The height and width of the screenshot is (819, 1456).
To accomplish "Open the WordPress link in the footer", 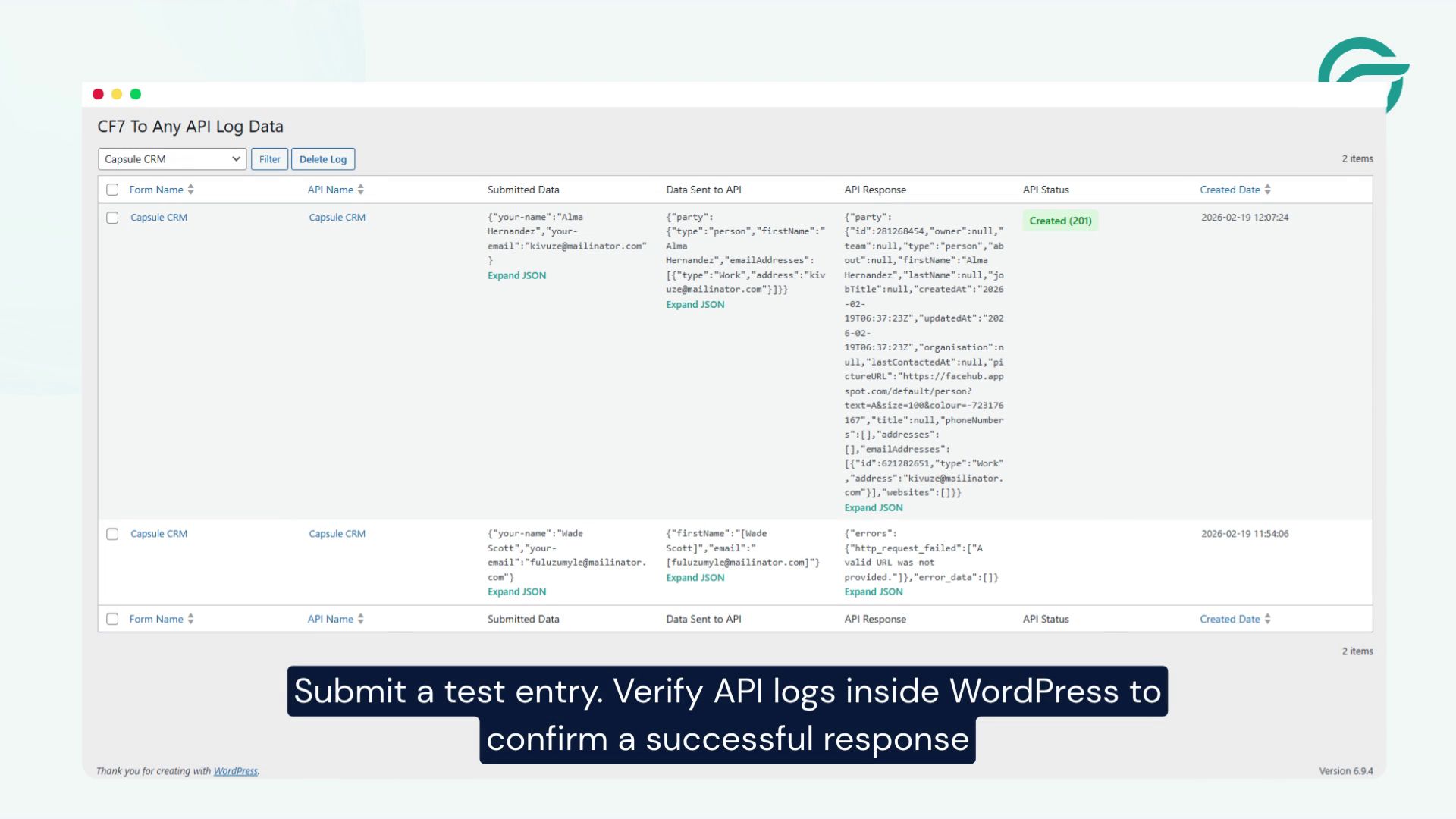I will [x=235, y=771].
